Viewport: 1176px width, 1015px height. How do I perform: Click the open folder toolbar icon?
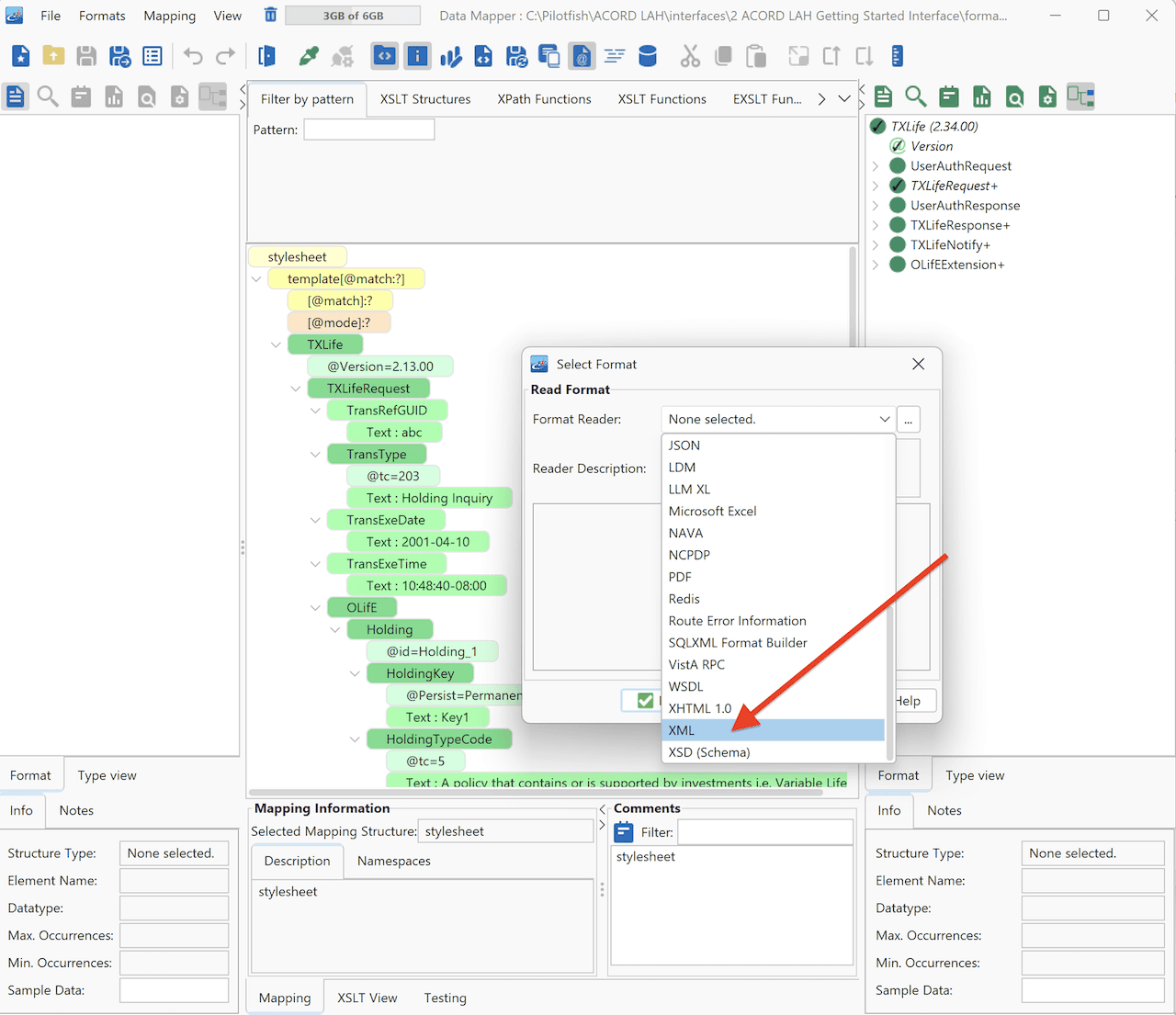pos(53,56)
